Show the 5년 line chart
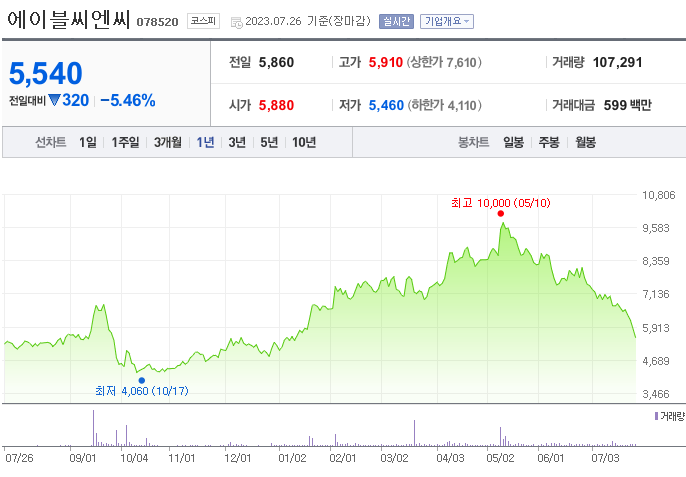 269,142
